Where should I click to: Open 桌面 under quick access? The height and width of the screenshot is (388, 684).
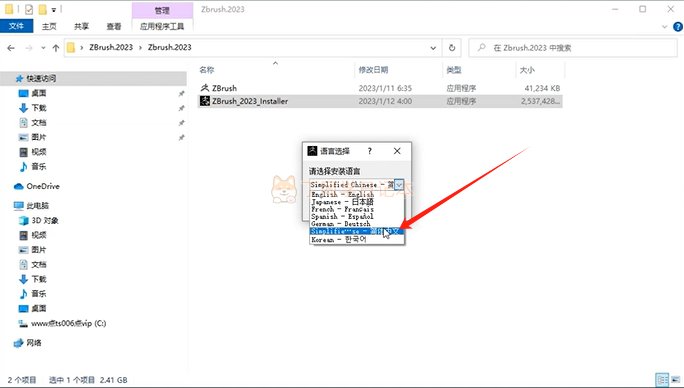38,93
